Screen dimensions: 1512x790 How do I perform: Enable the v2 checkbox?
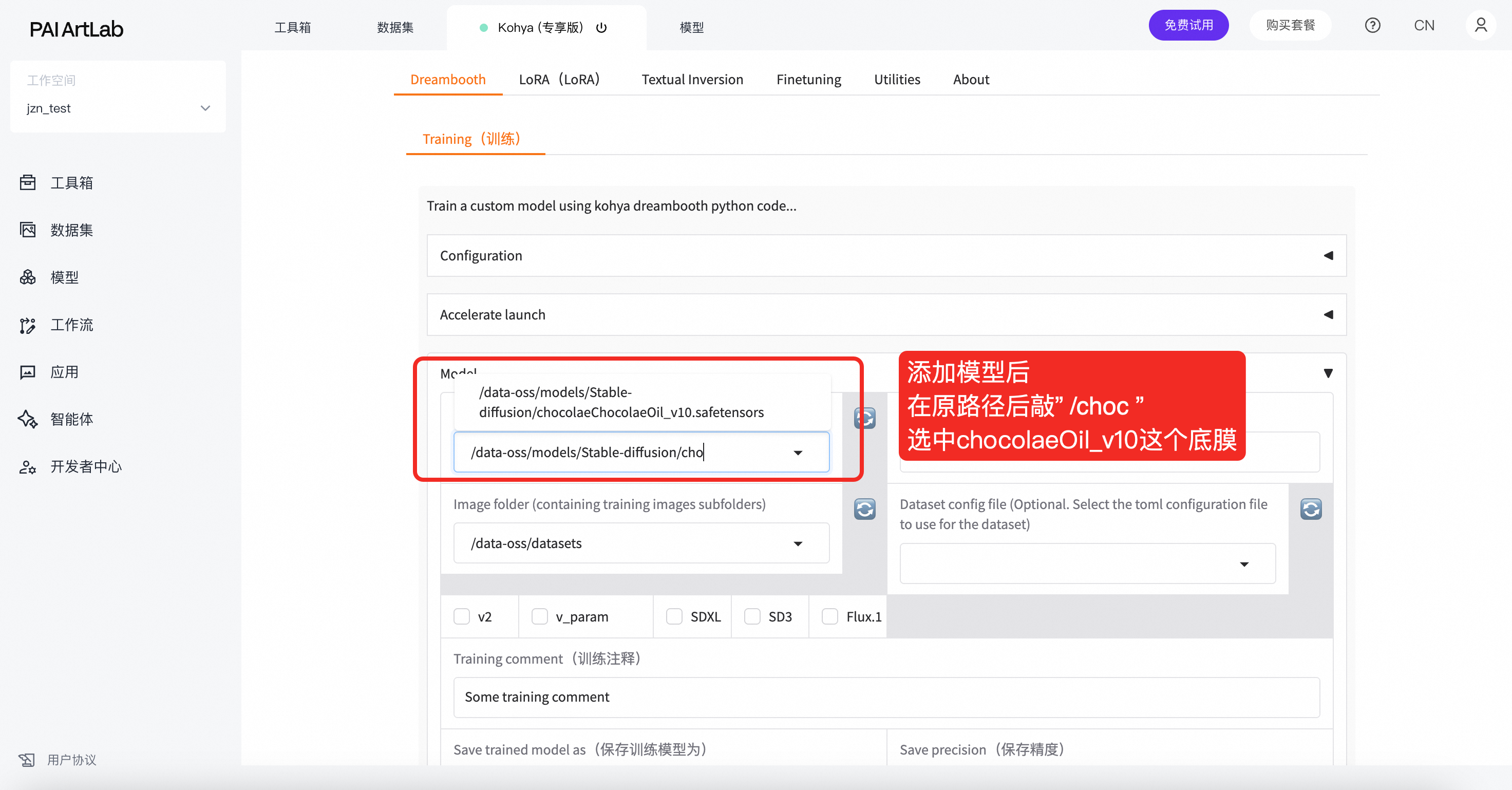[462, 616]
